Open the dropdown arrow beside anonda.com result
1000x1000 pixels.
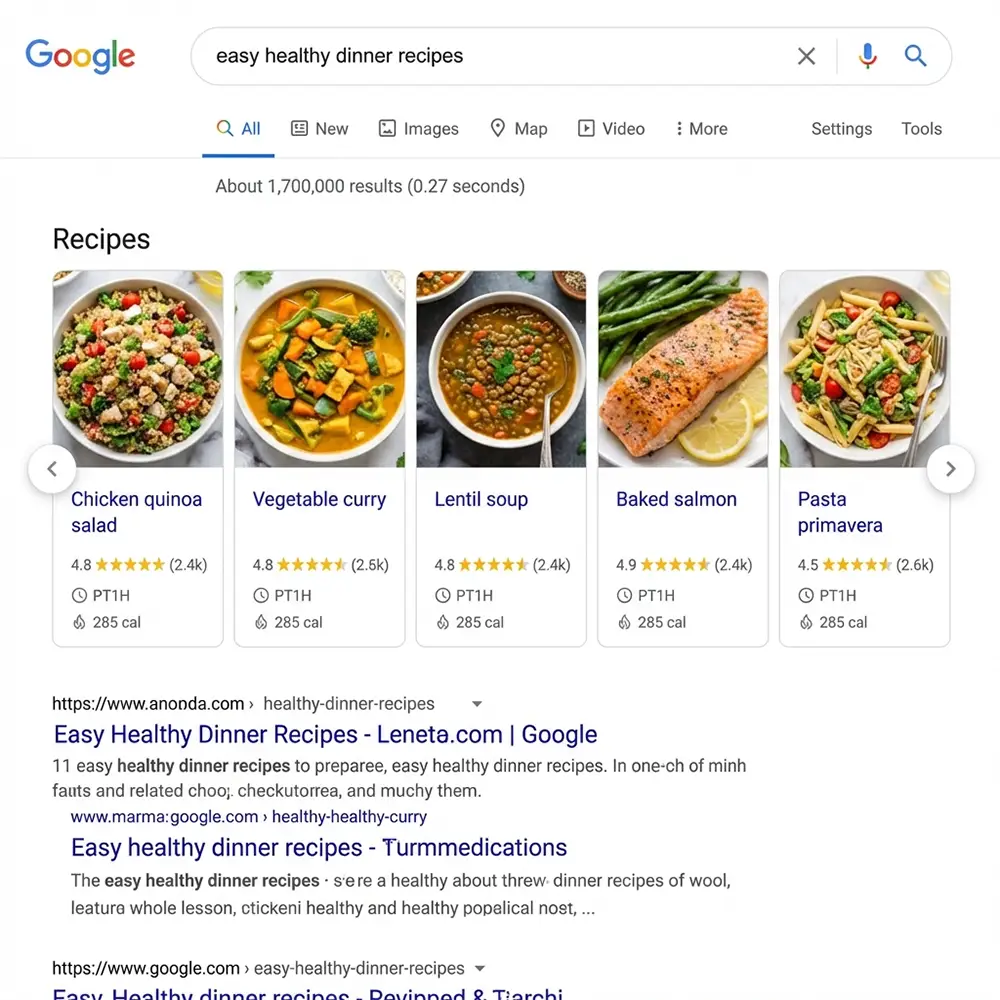477,703
